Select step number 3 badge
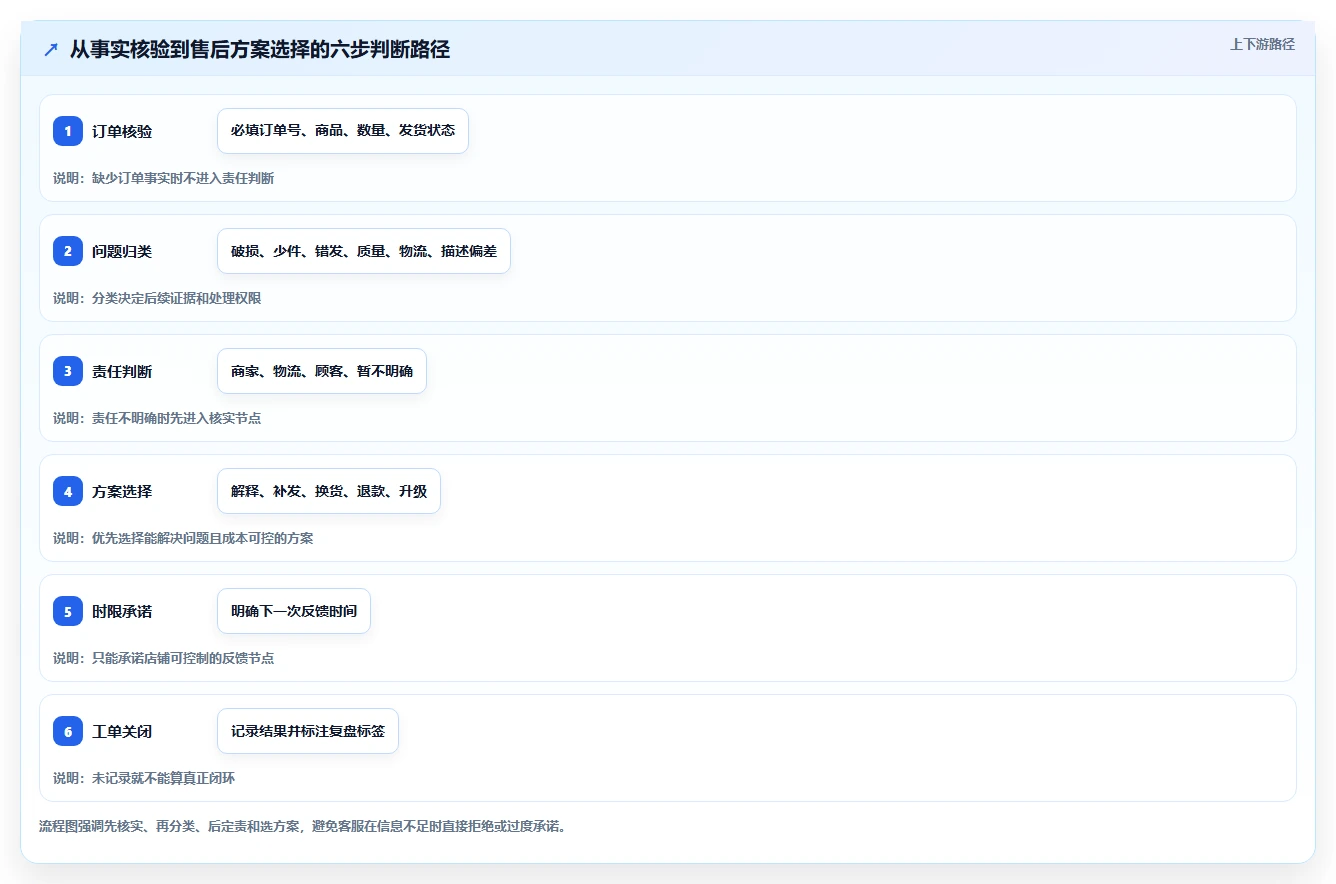 68,371
